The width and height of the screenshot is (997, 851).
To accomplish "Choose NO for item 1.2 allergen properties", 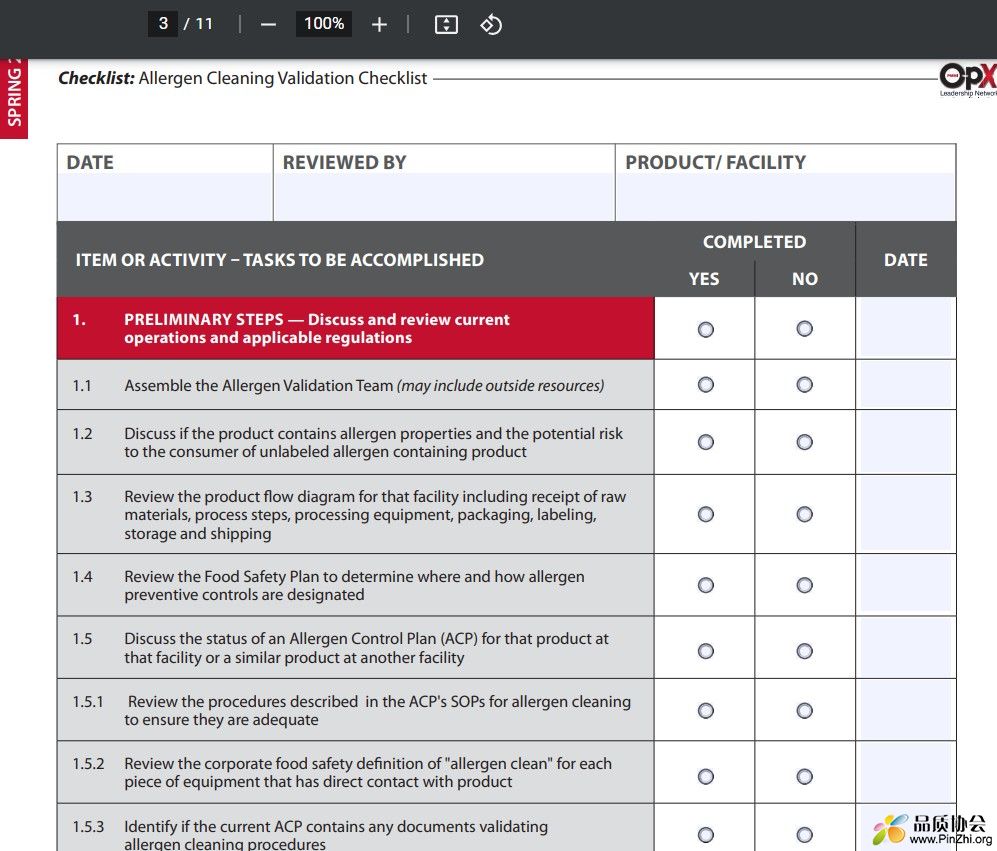I will 804,441.
